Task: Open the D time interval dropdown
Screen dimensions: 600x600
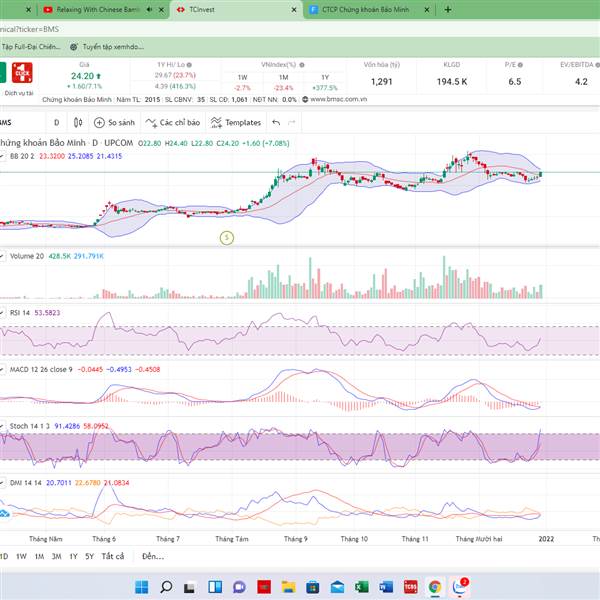Action: pyautogui.click(x=57, y=122)
